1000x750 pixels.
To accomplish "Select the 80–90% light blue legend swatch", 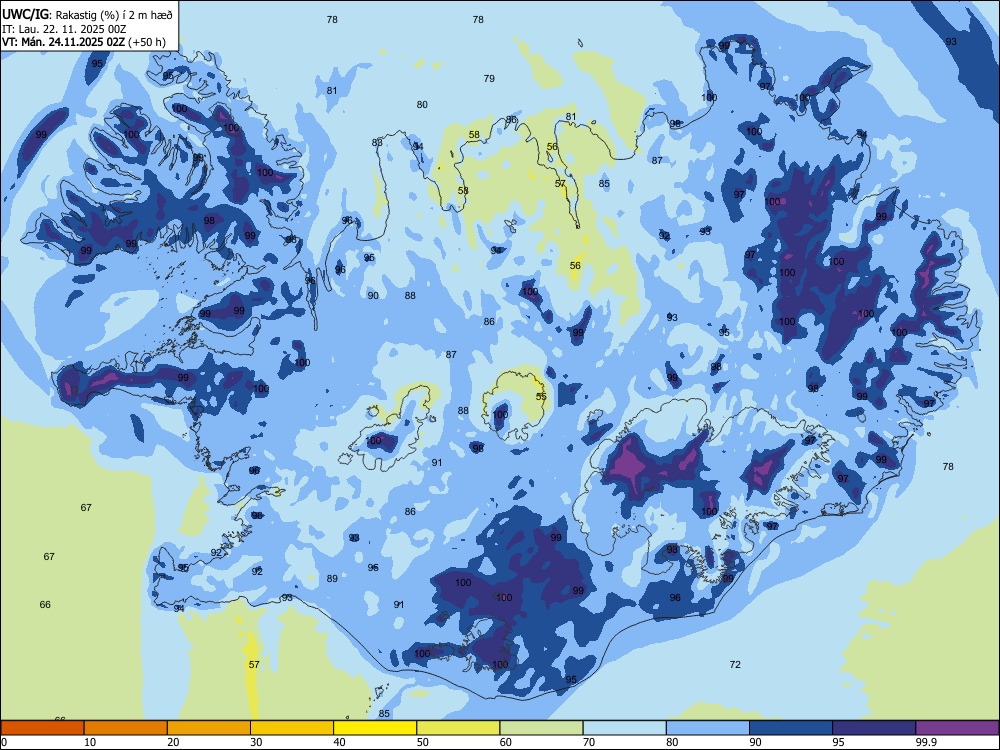I will [708, 728].
